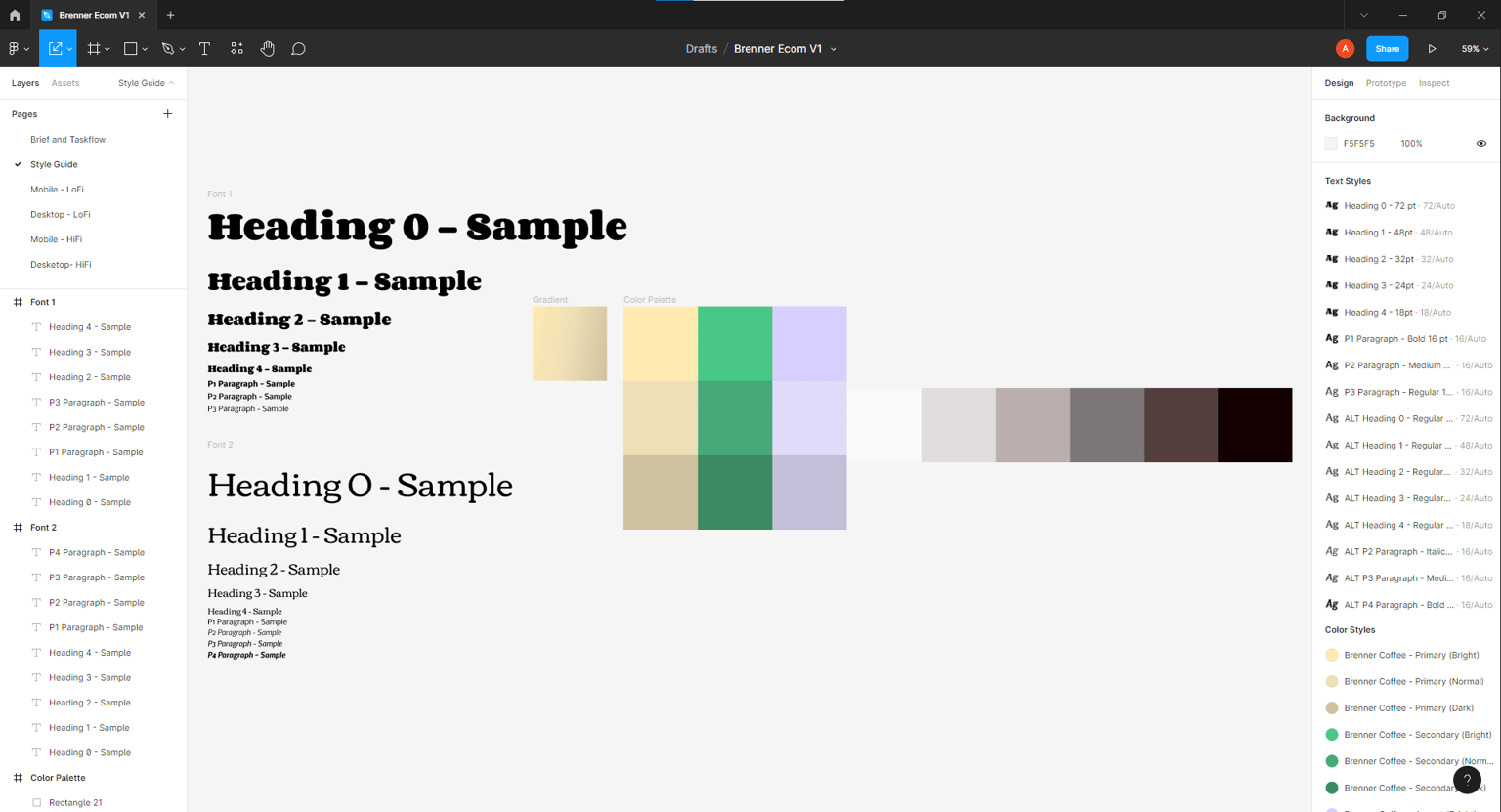Edit the background opacity 100% field
This screenshot has height=812, width=1501.
tap(1411, 144)
